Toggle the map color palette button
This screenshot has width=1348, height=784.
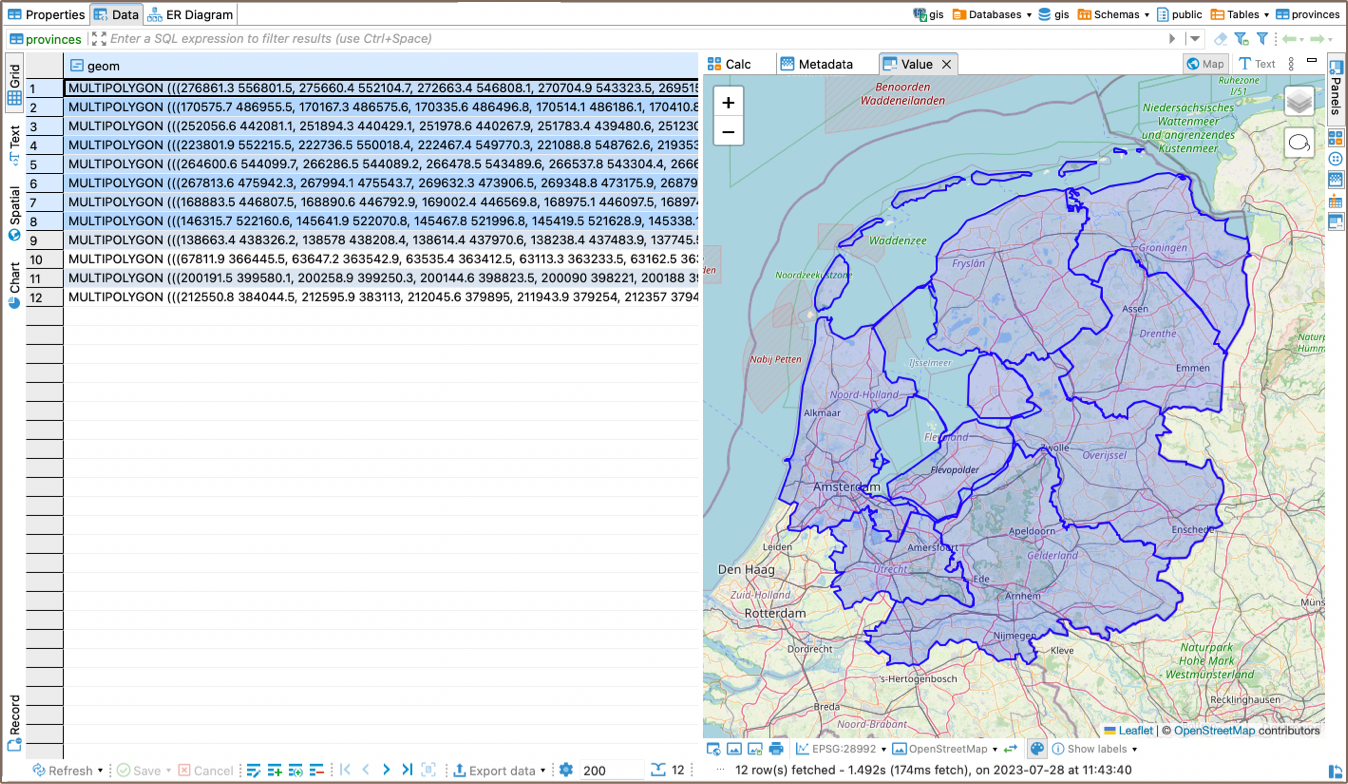click(1037, 749)
